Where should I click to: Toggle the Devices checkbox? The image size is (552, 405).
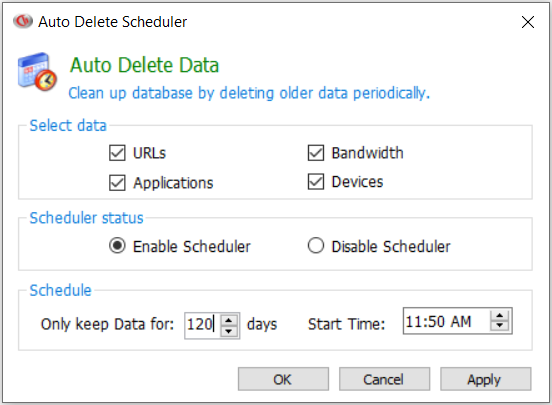(316, 182)
